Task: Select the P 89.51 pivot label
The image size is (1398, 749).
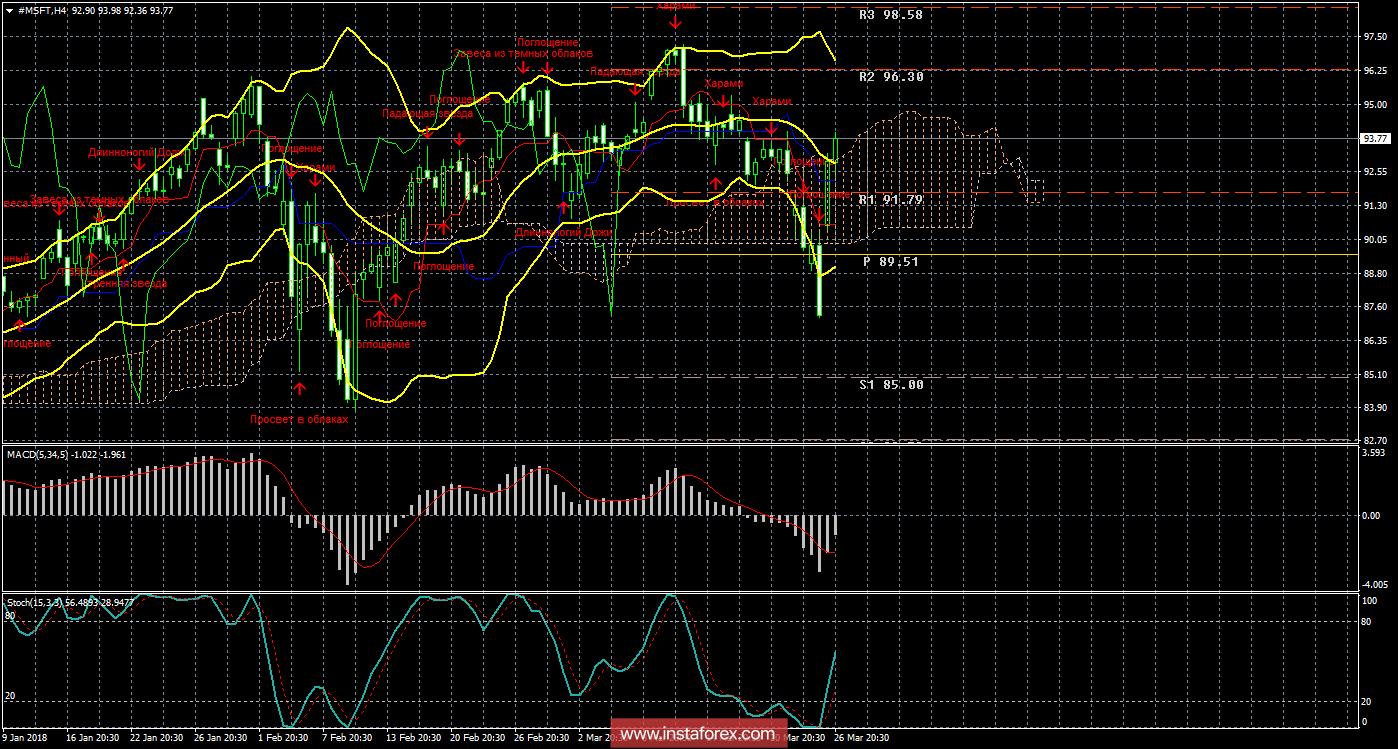Action: click(890, 261)
